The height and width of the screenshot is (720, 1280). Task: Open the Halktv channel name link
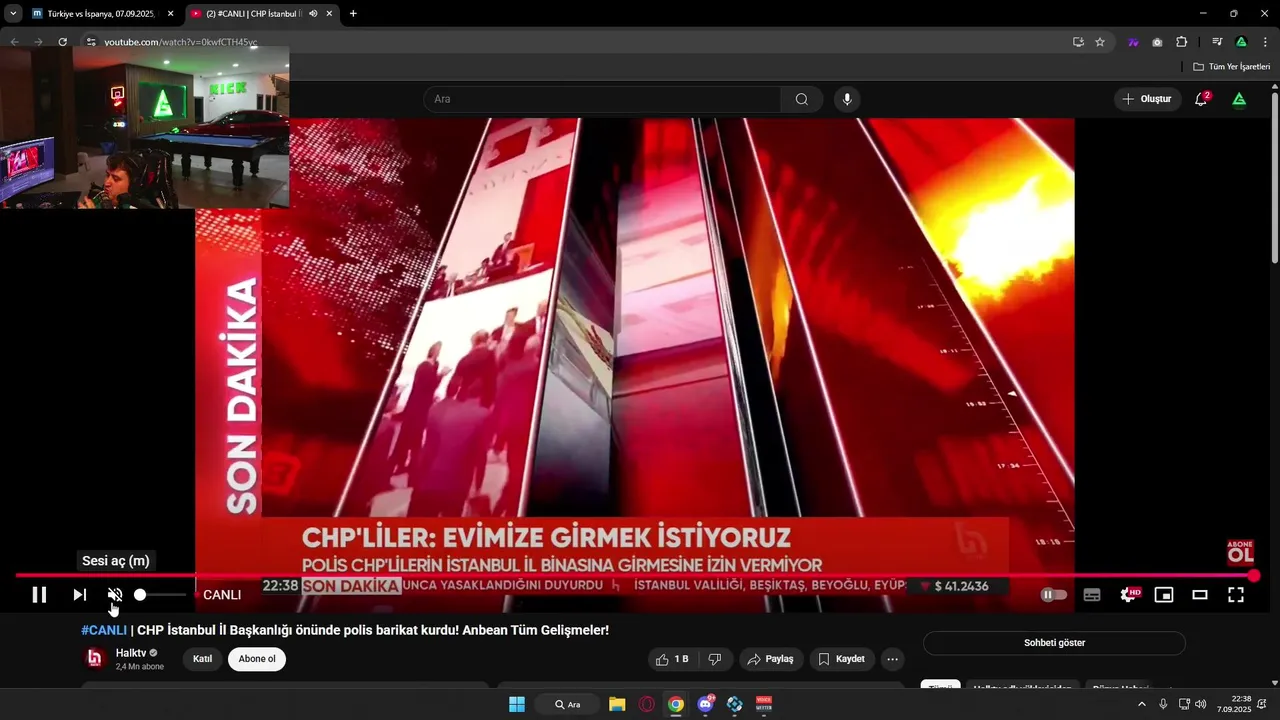pyautogui.click(x=131, y=653)
